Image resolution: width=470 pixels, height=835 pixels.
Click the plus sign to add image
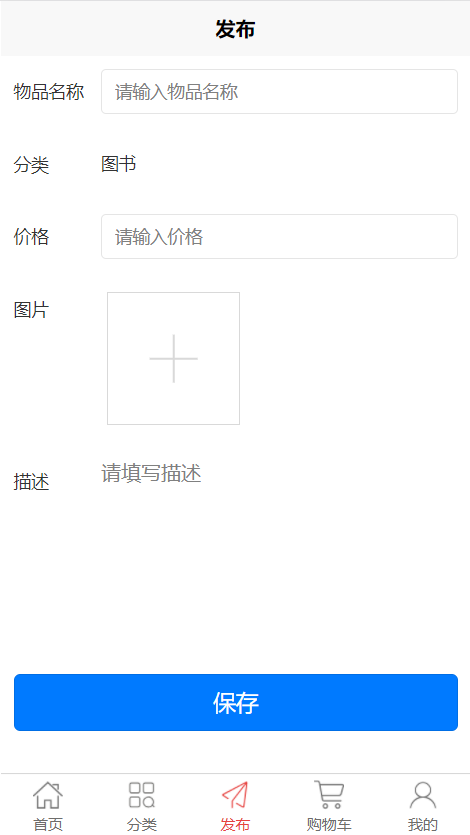click(x=174, y=358)
